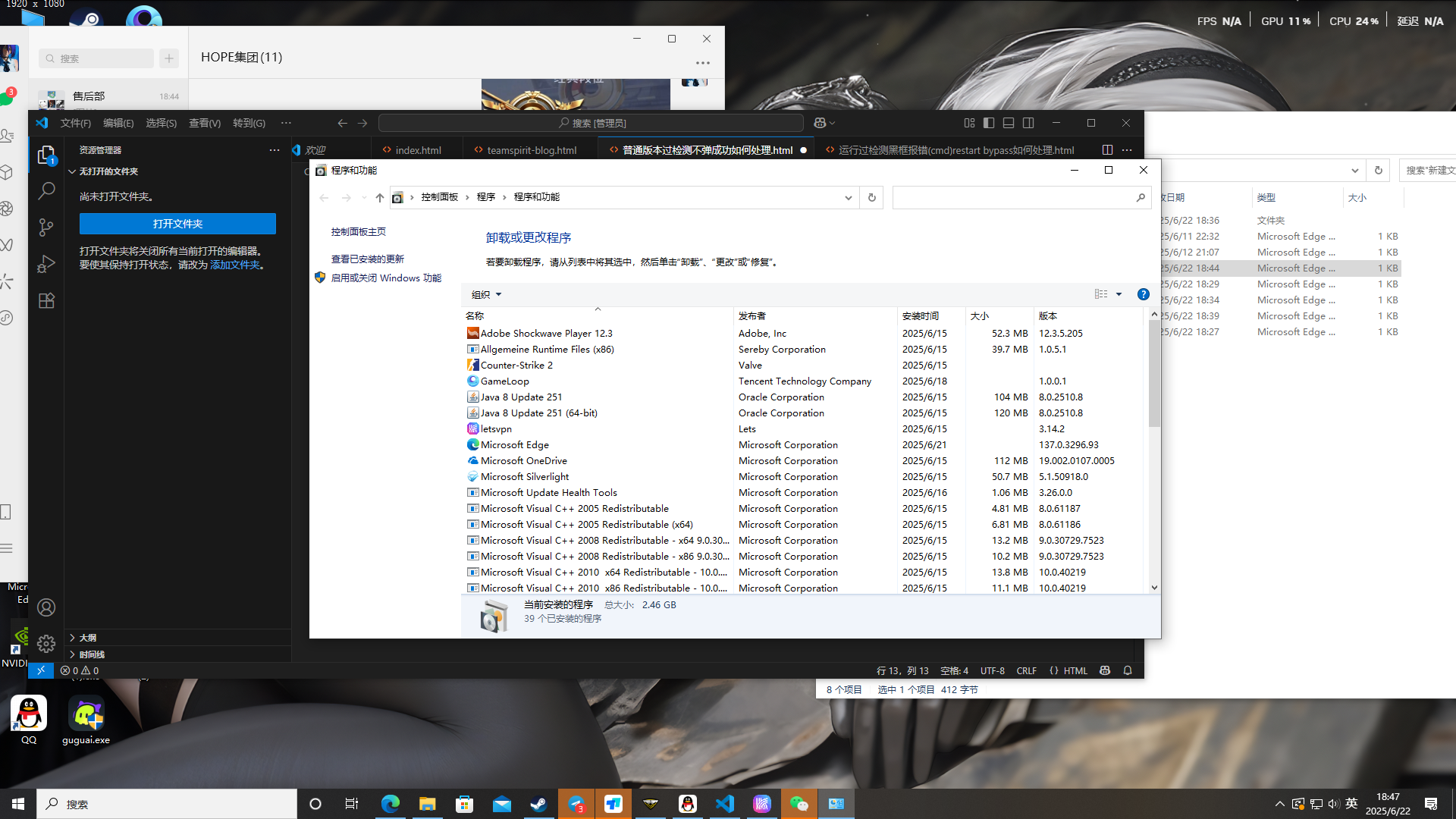Open Copilot icon in VS Code title bar
1456x819 pixels.
click(x=820, y=123)
